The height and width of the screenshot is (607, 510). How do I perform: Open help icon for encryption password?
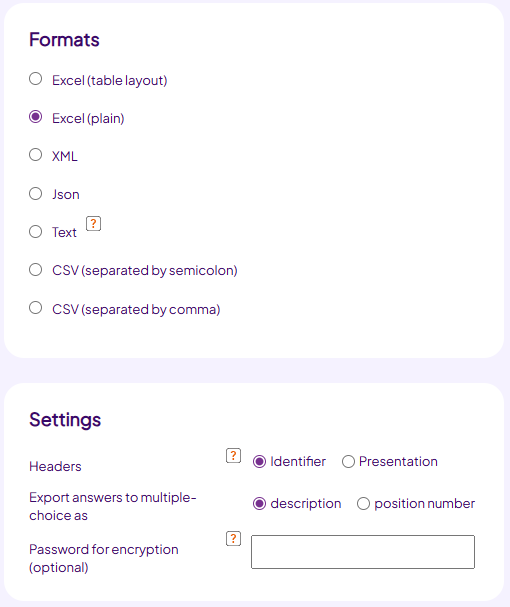coord(234,538)
